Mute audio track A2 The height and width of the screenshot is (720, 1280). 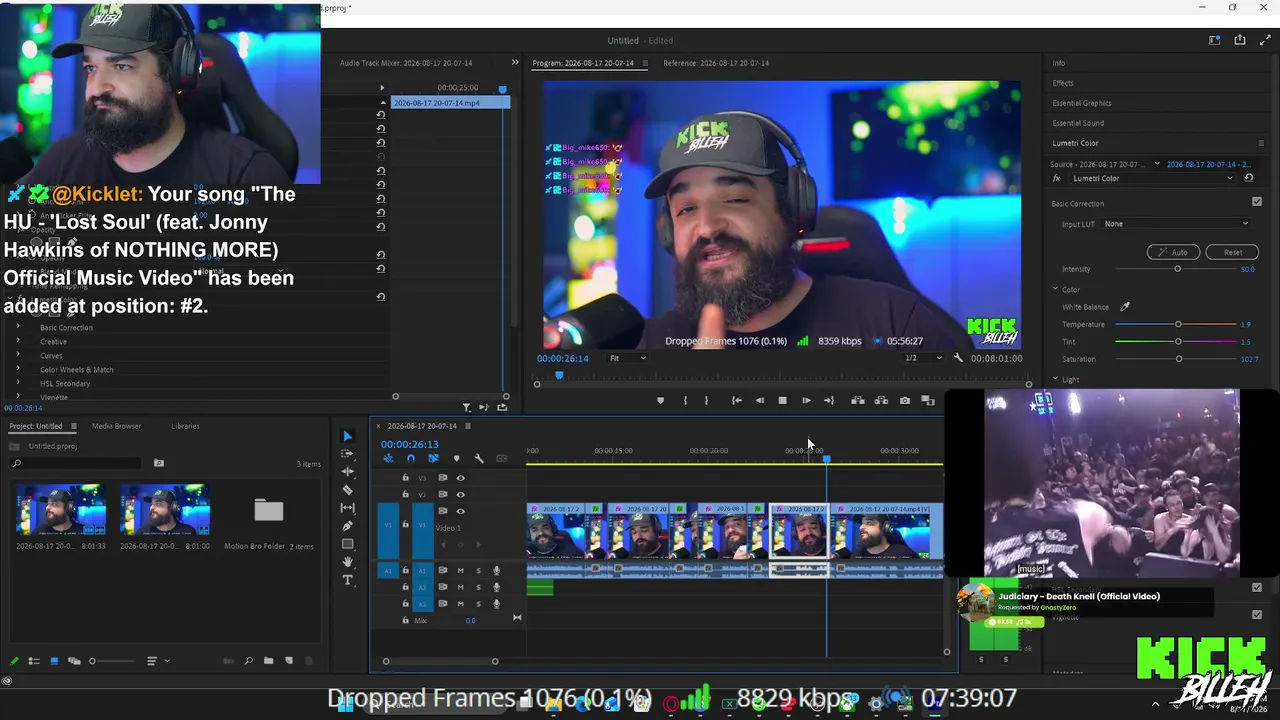[x=460, y=587]
